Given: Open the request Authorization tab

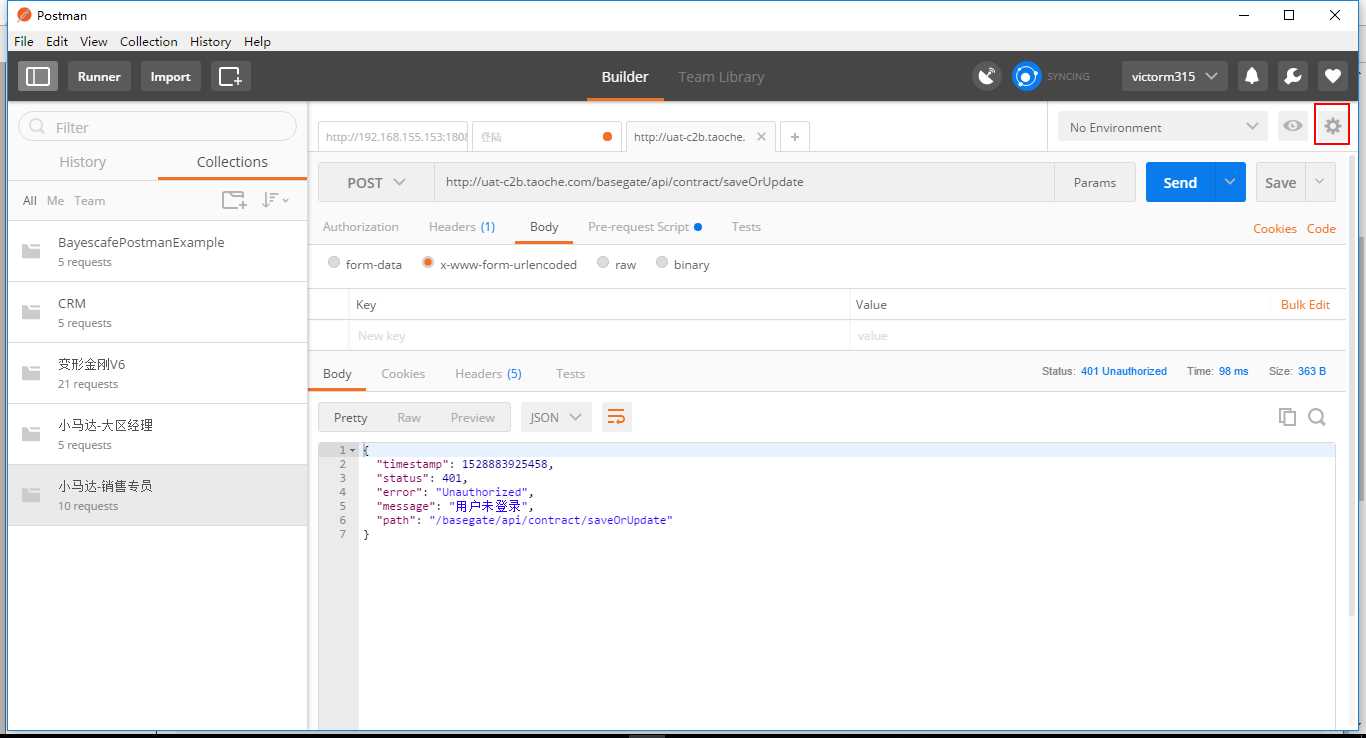Looking at the screenshot, I should pos(361,227).
